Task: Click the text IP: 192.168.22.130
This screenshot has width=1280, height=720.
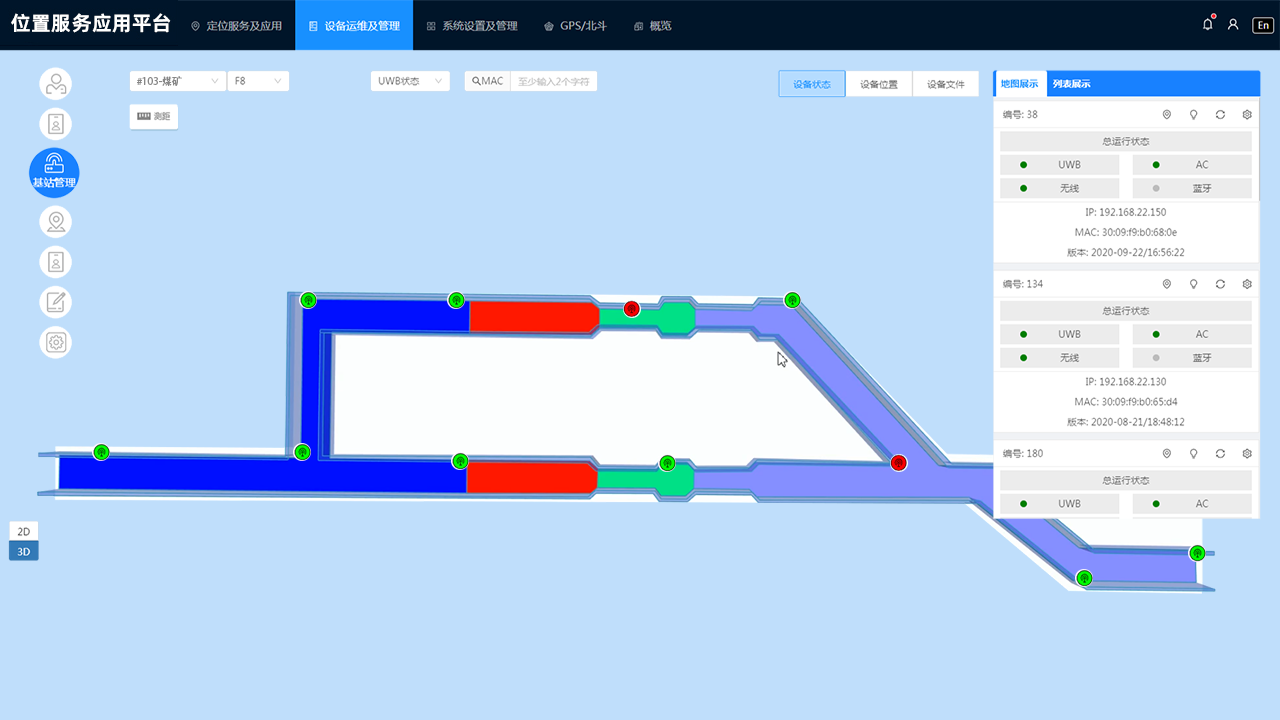Action: [x=1126, y=382]
